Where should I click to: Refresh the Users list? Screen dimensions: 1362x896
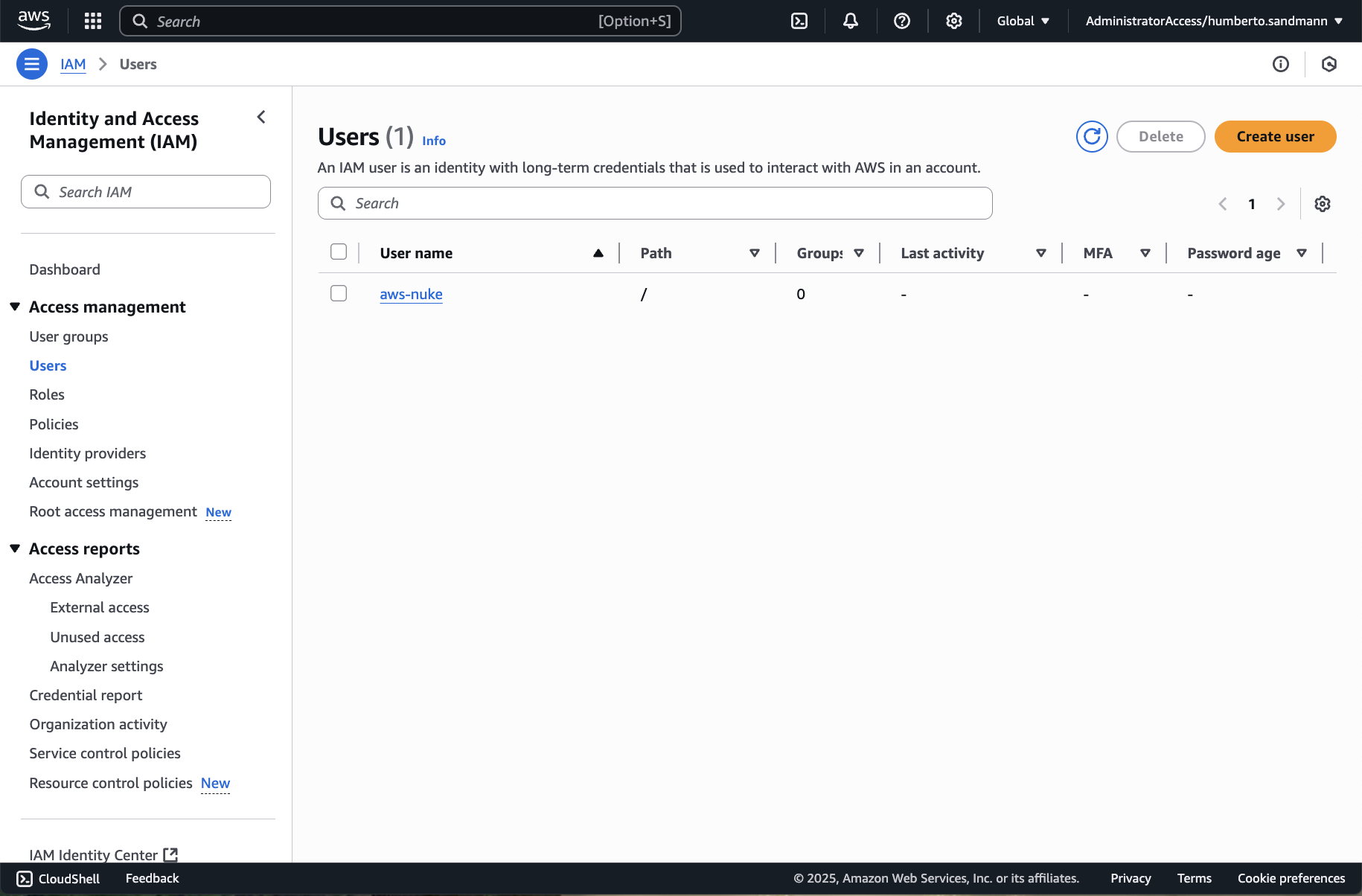(x=1092, y=136)
